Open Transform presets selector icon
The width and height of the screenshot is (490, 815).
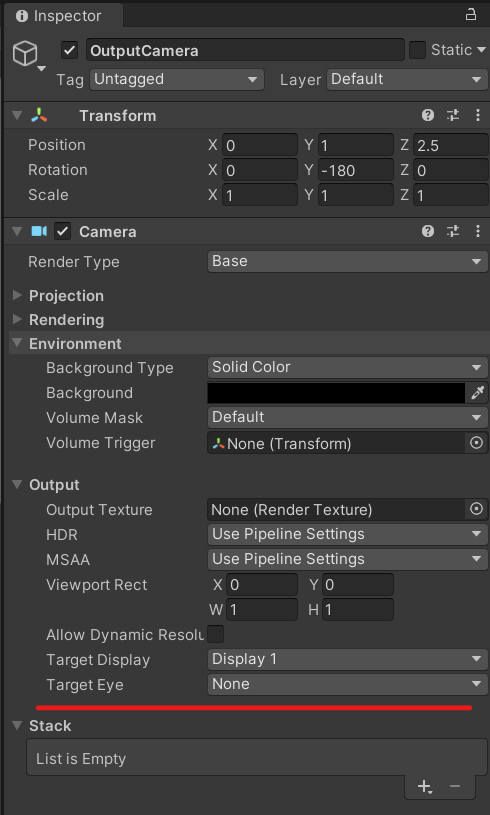(x=453, y=115)
